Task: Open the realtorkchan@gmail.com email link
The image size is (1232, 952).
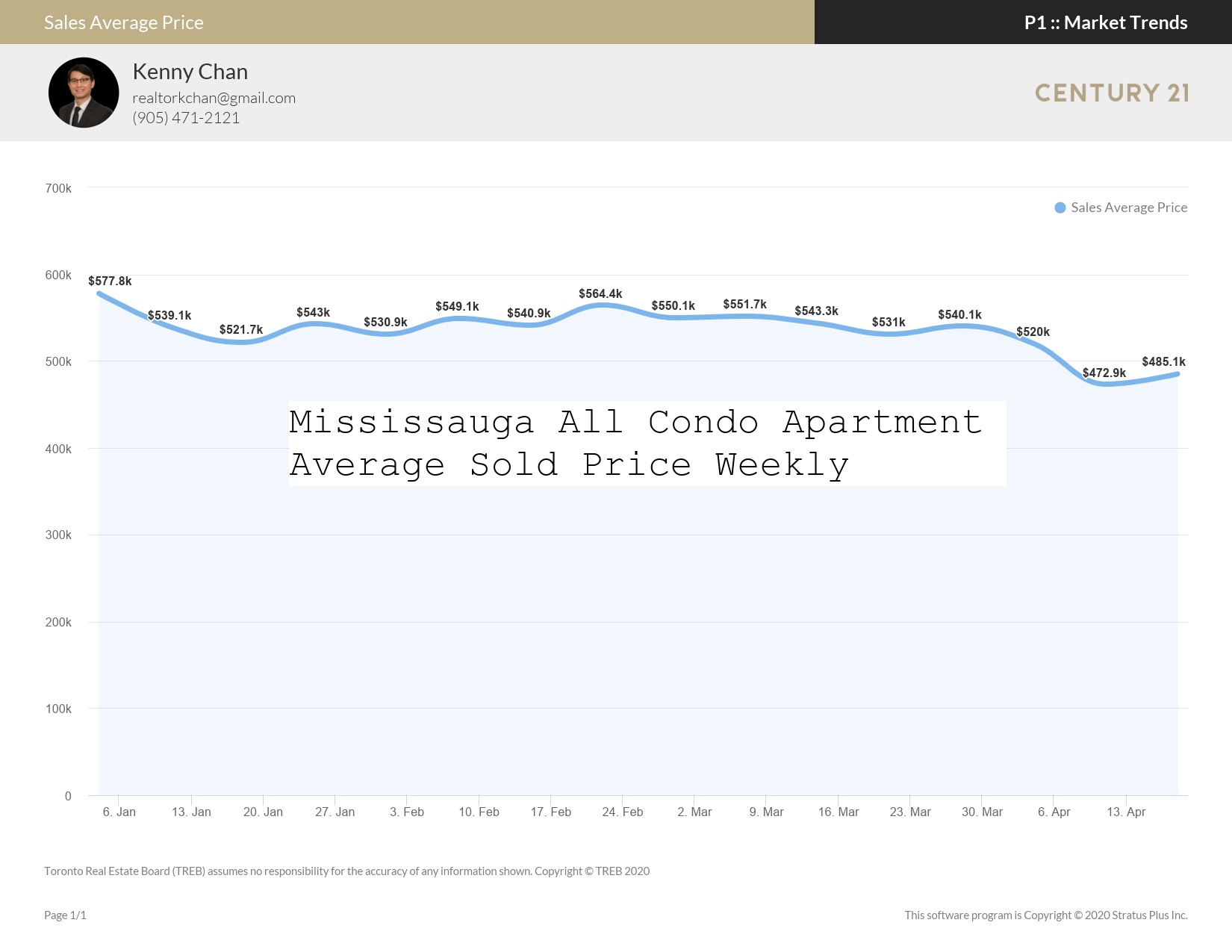Action: point(214,98)
